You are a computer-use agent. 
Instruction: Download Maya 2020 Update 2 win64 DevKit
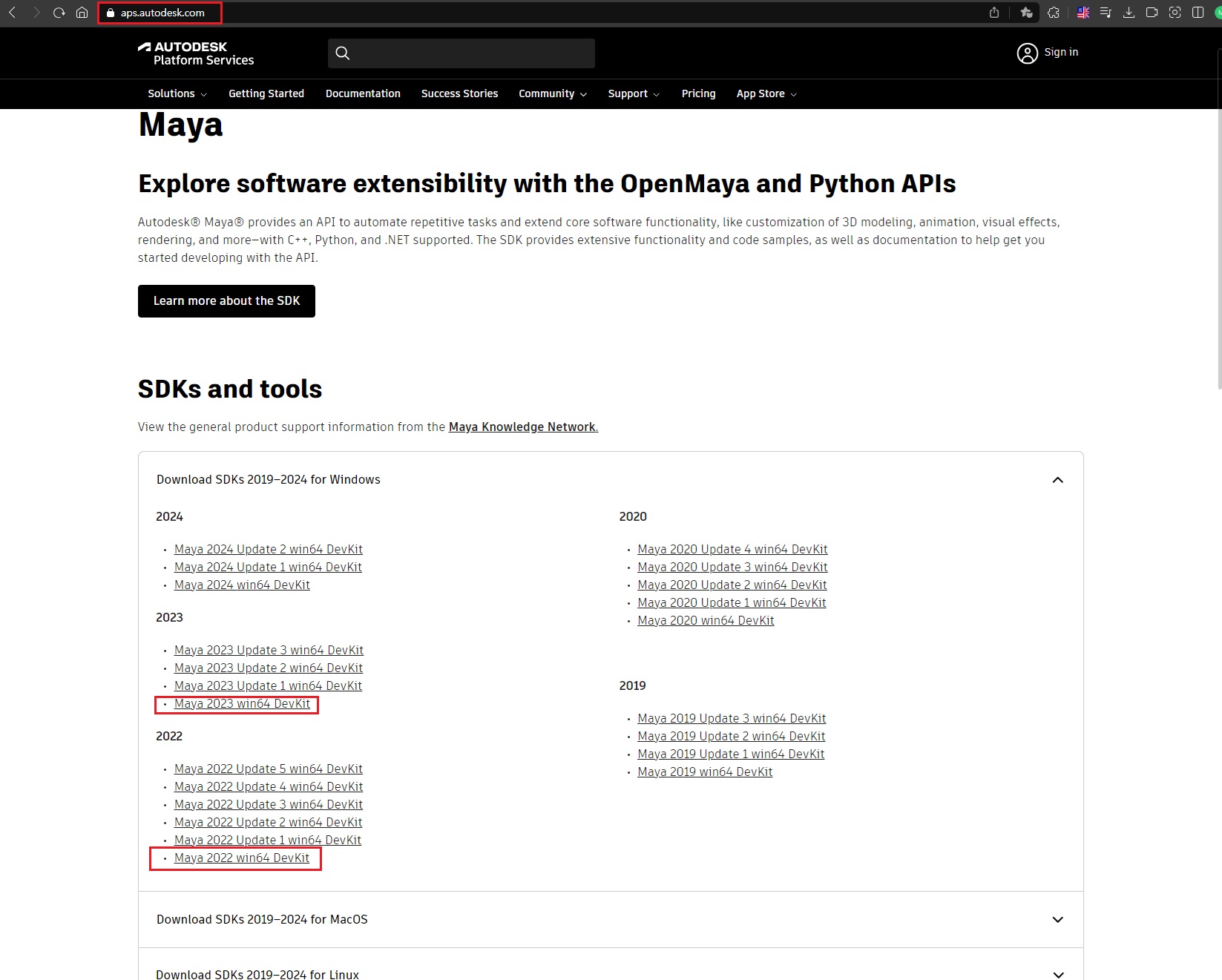pos(732,585)
